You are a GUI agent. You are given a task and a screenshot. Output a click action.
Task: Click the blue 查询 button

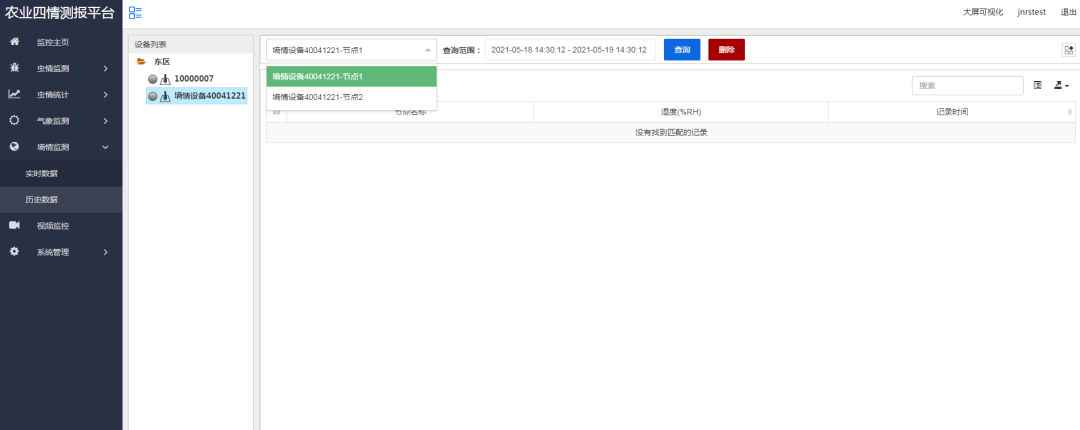(682, 50)
